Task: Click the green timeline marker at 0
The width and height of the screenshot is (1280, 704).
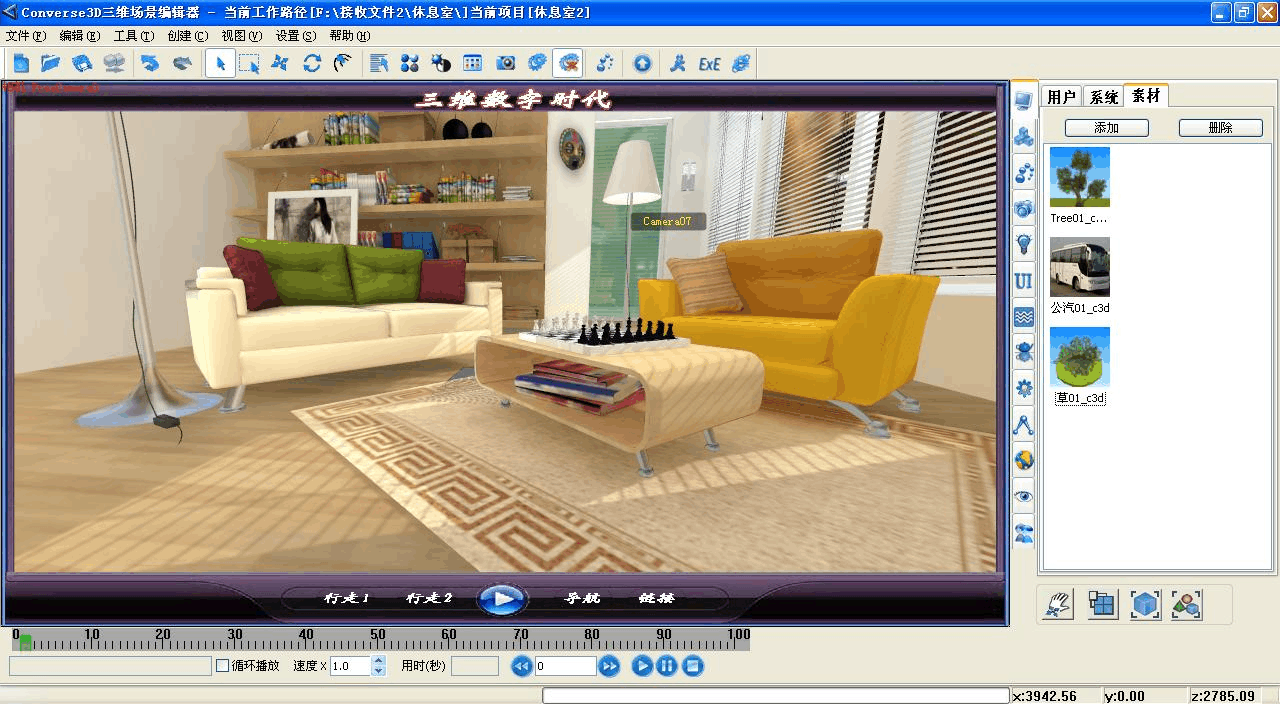Action: (25, 643)
